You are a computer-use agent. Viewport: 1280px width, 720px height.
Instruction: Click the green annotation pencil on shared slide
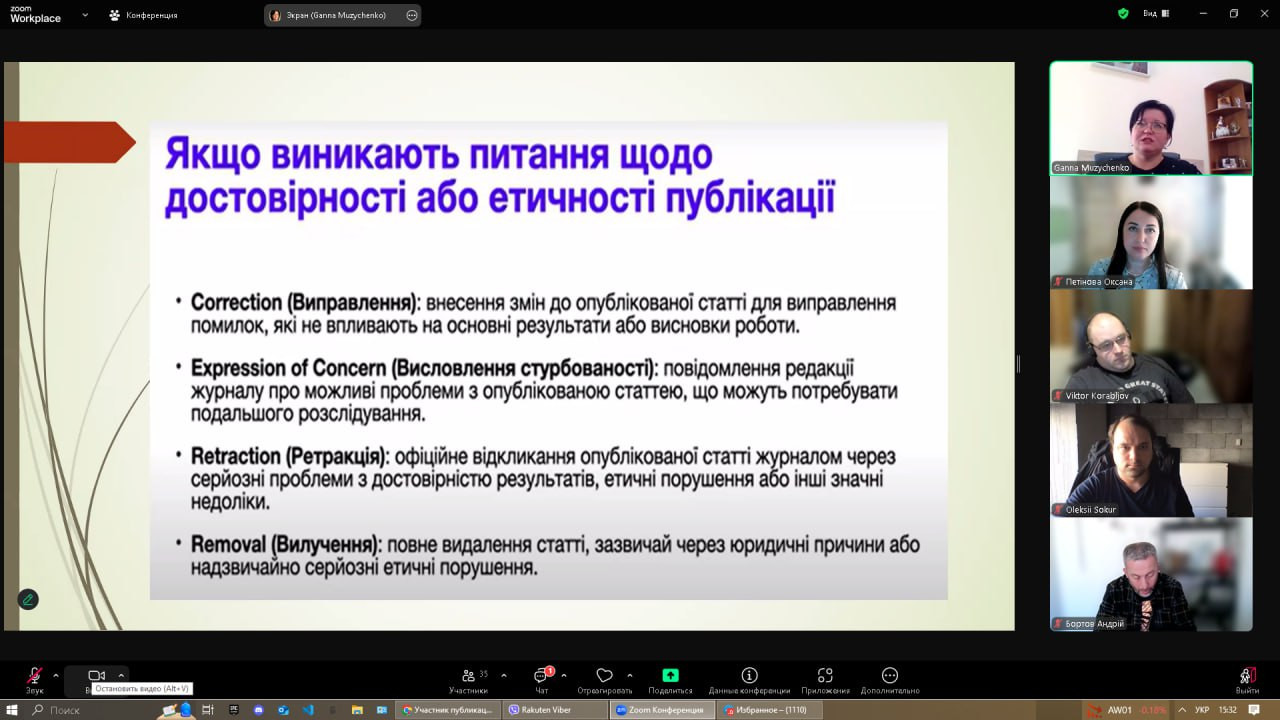(28, 599)
